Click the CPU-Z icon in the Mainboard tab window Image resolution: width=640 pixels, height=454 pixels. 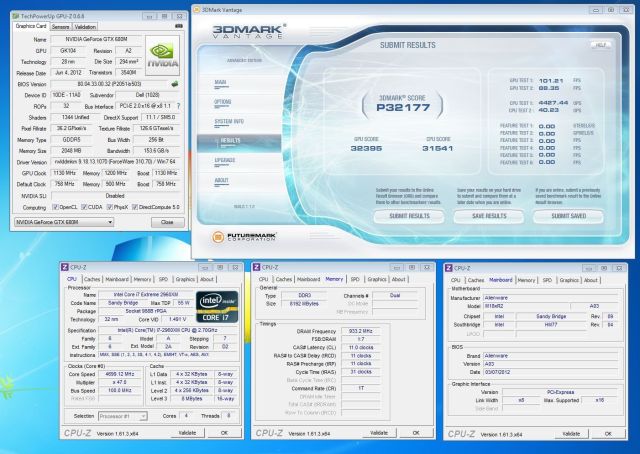pos(449,268)
